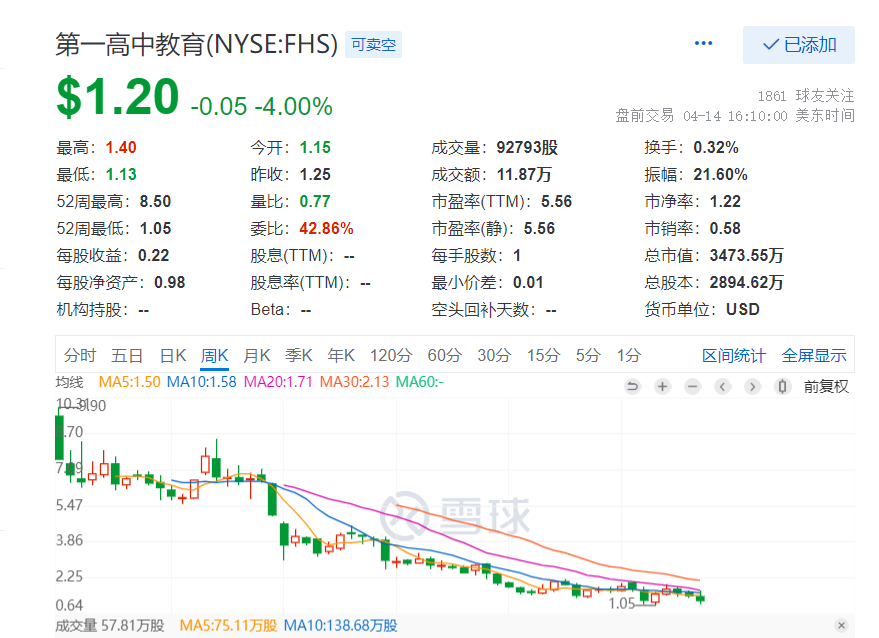Toggle the 已添加 watchlist button
Viewport: 879px width, 638px height.
click(x=798, y=45)
